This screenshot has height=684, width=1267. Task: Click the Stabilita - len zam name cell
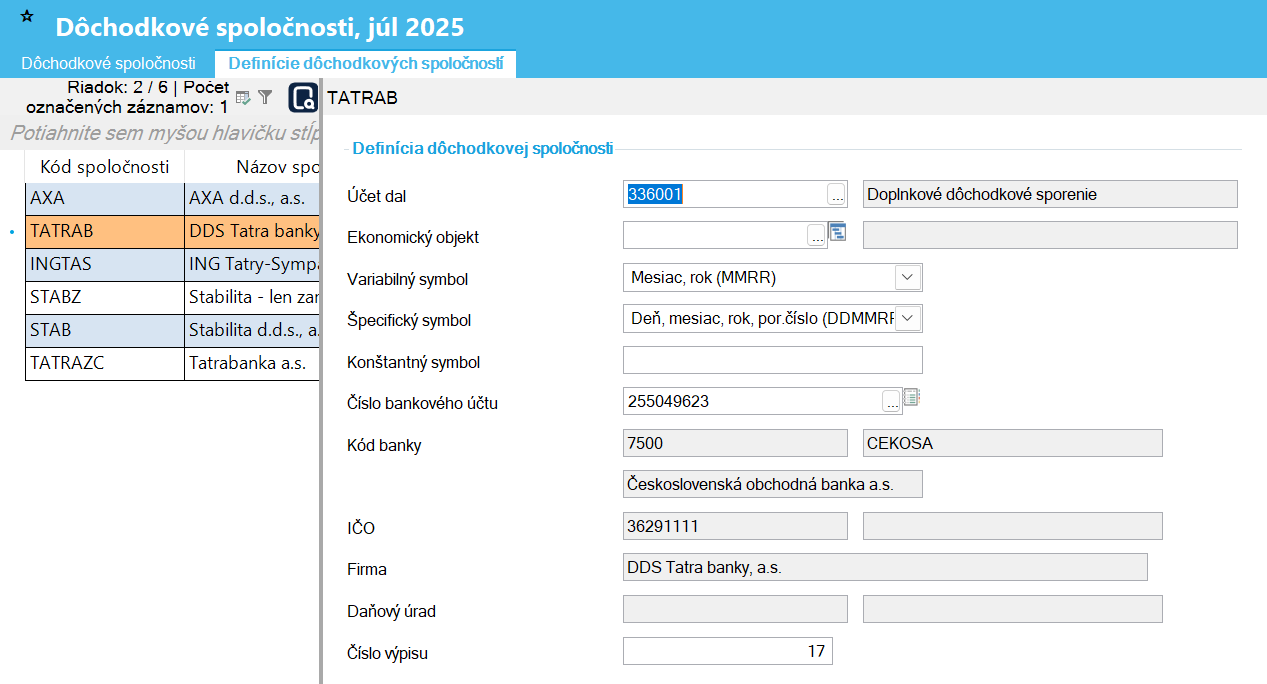pos(252,297)
